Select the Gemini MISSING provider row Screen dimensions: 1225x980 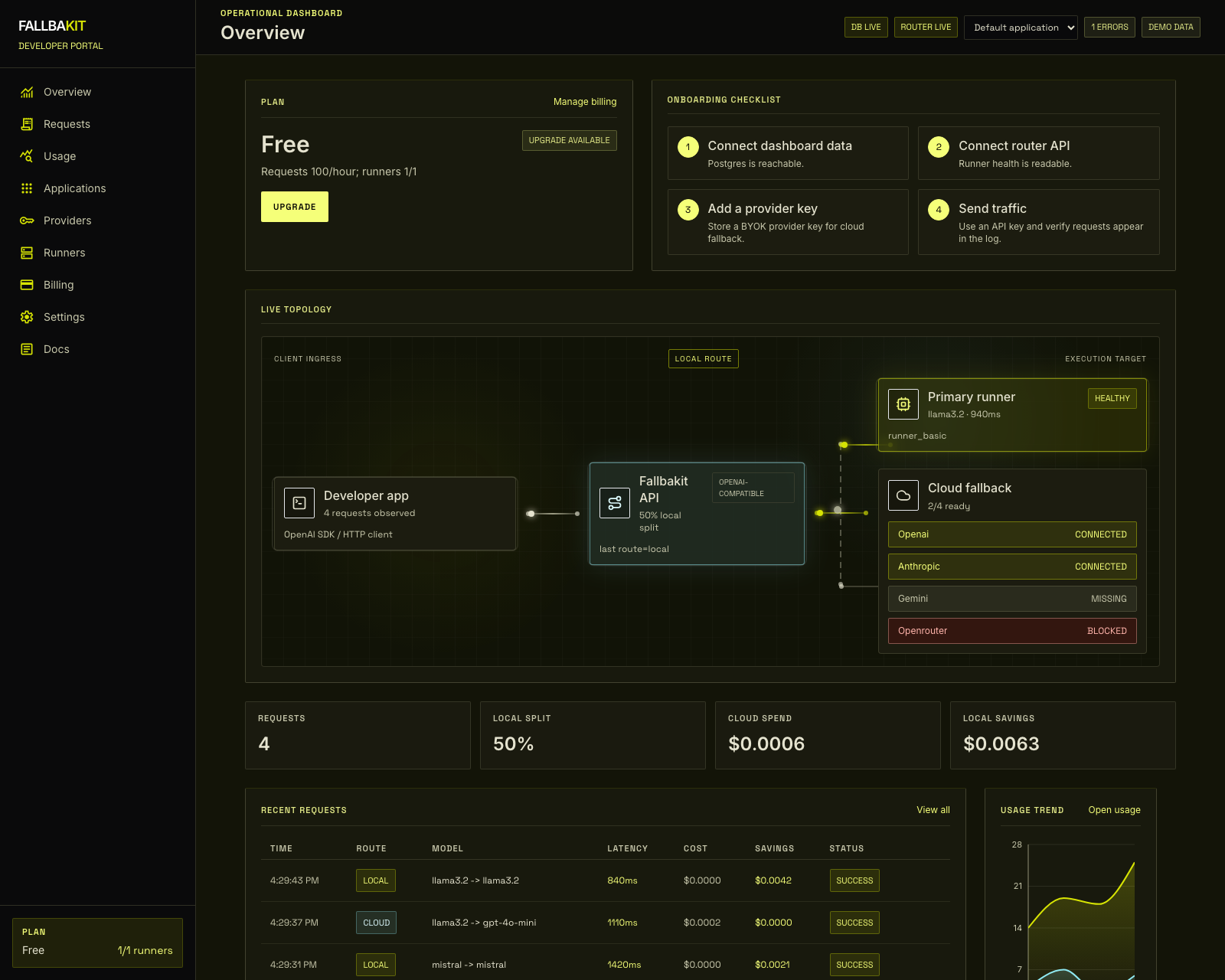point(1012,599)
